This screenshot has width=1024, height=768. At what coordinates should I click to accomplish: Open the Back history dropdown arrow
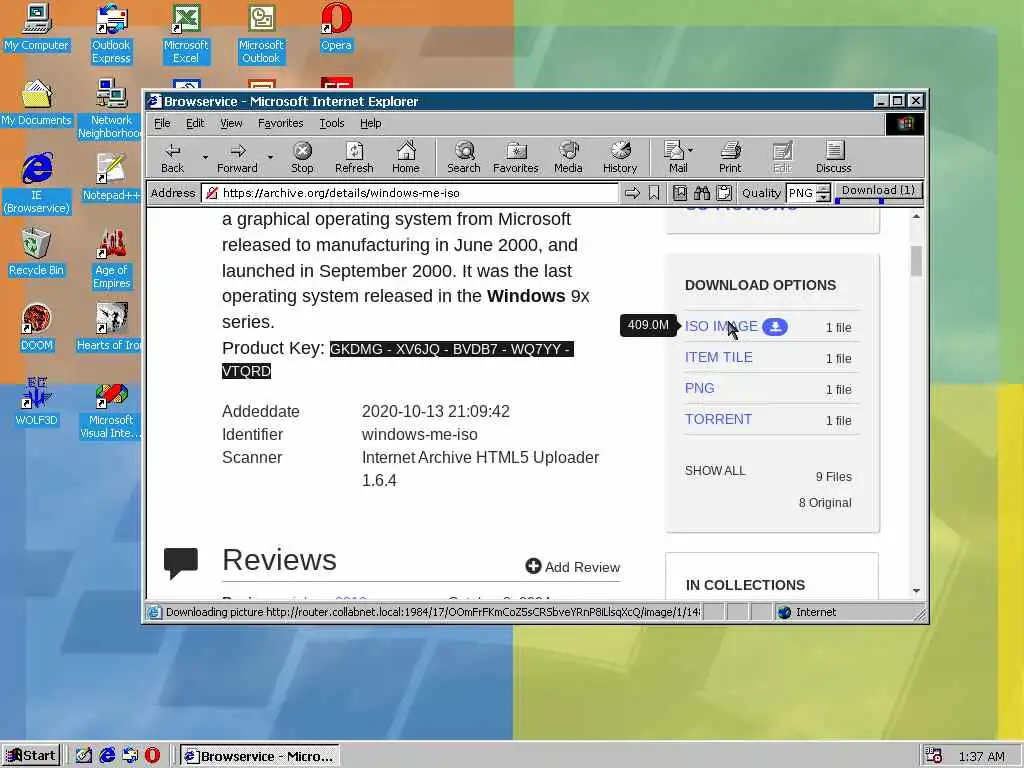204,157
